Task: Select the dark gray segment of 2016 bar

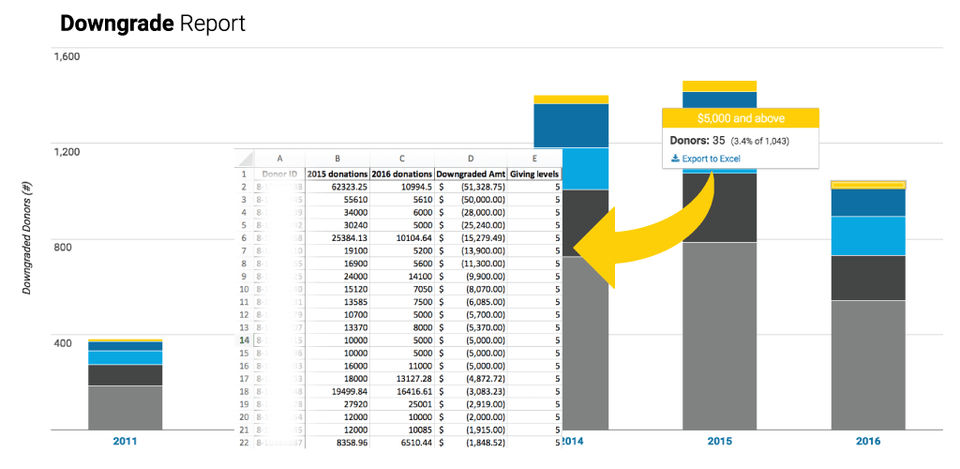Action: tap(868, 277)
